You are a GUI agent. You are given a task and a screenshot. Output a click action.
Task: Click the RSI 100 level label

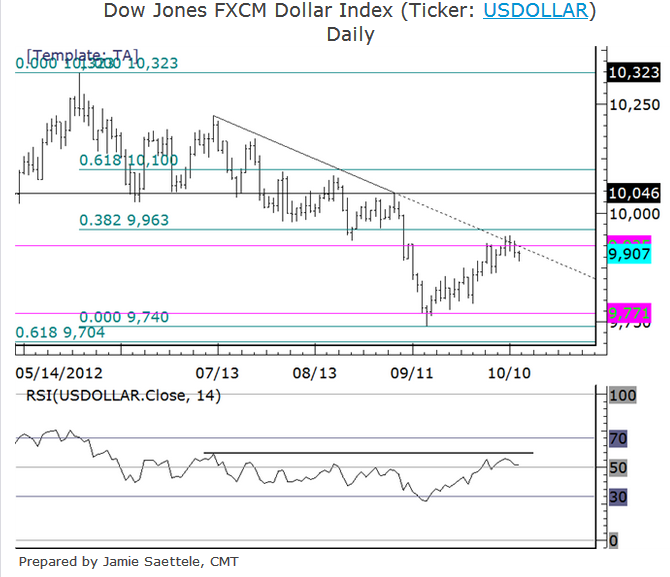pos(623,395)
